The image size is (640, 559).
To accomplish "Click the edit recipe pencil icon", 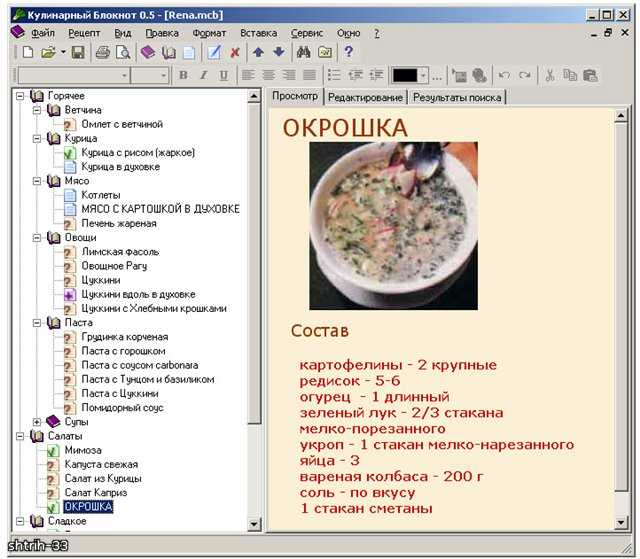I will click(x=214, y=52).
